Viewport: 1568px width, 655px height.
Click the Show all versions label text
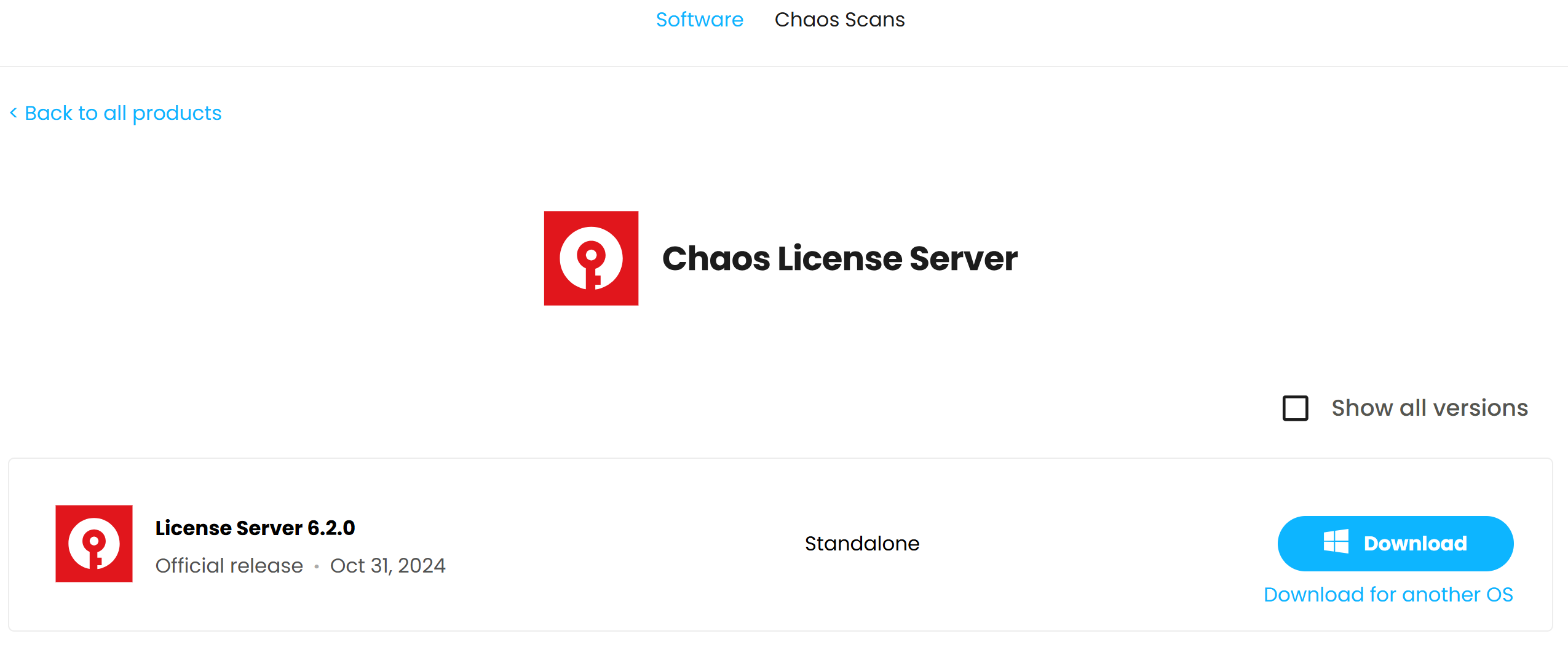pos(1430,408)
